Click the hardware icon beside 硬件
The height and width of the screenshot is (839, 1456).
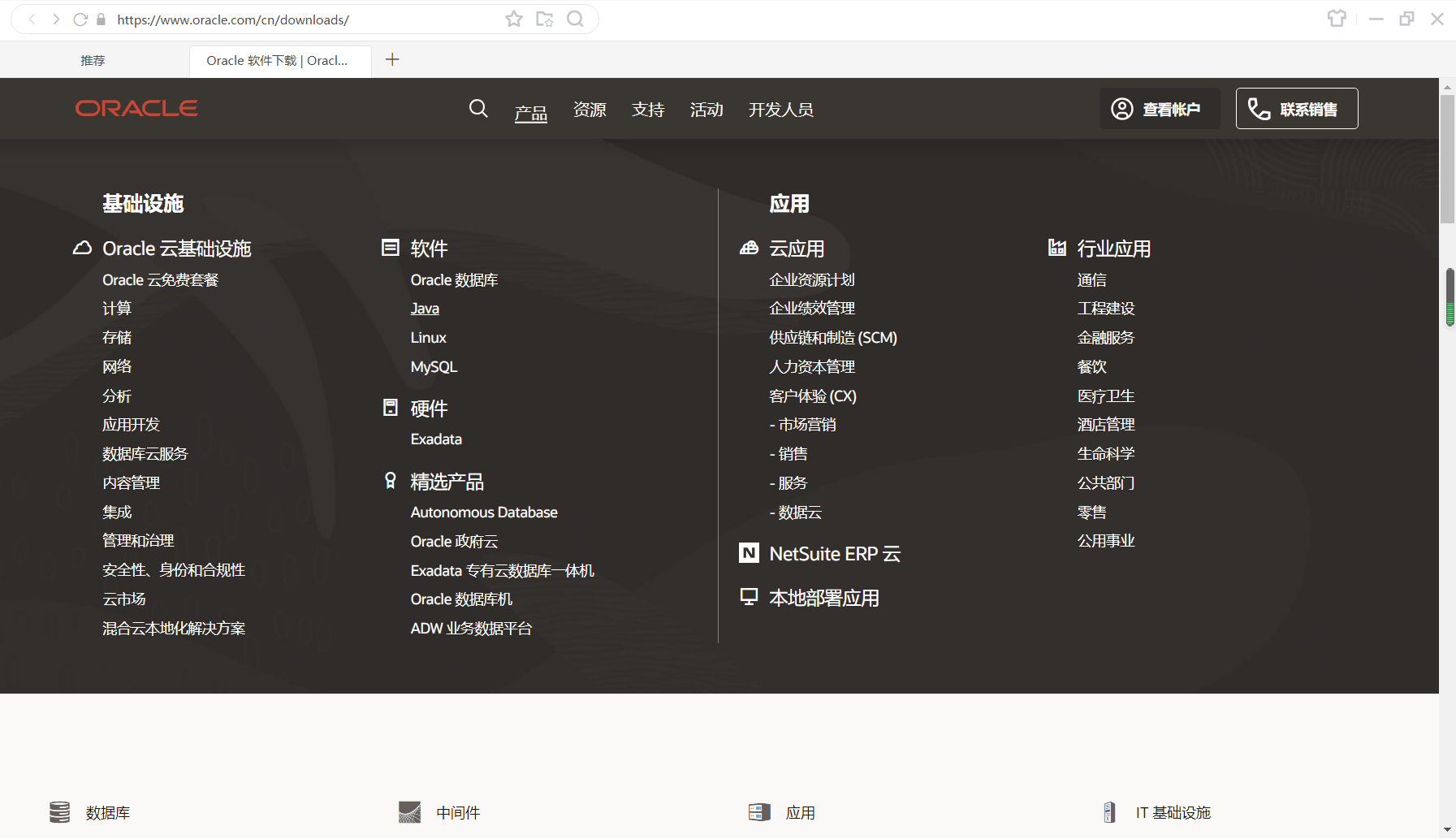pos(391,408)
